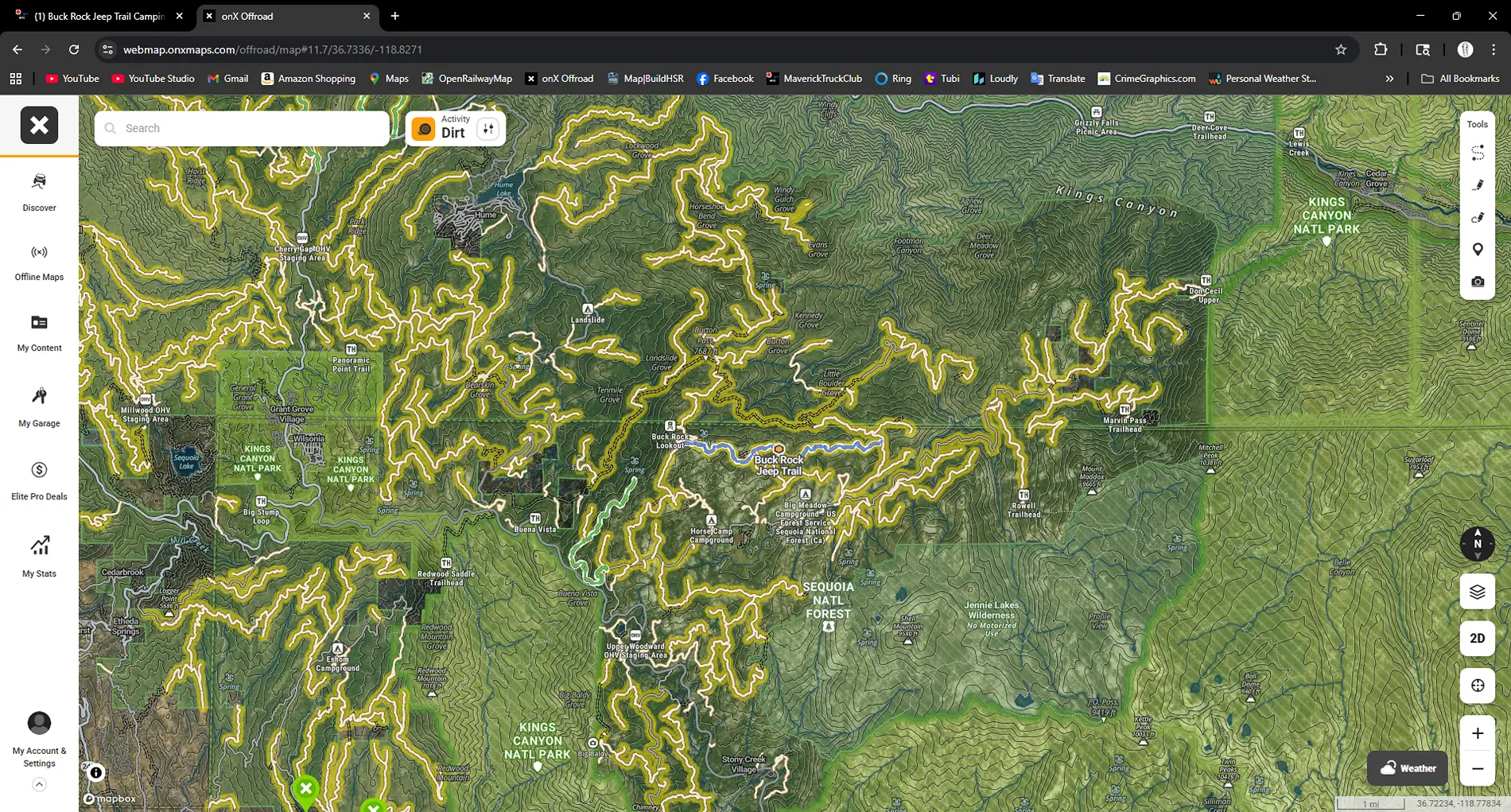Open Elite Pro Deals

[39, 480]
